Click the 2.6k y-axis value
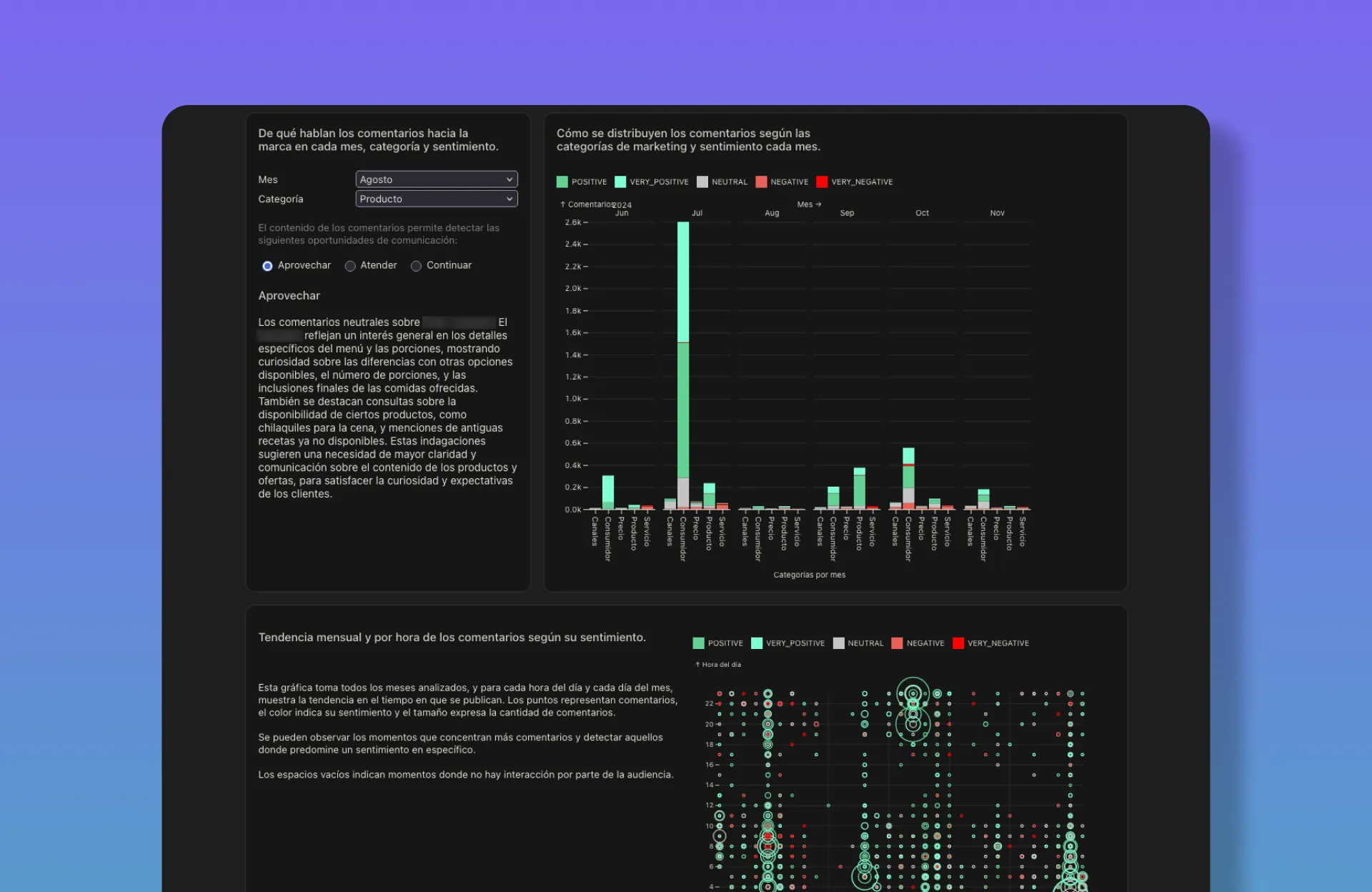This screenshot has width=1372, height=892. (x=573, y=222)
